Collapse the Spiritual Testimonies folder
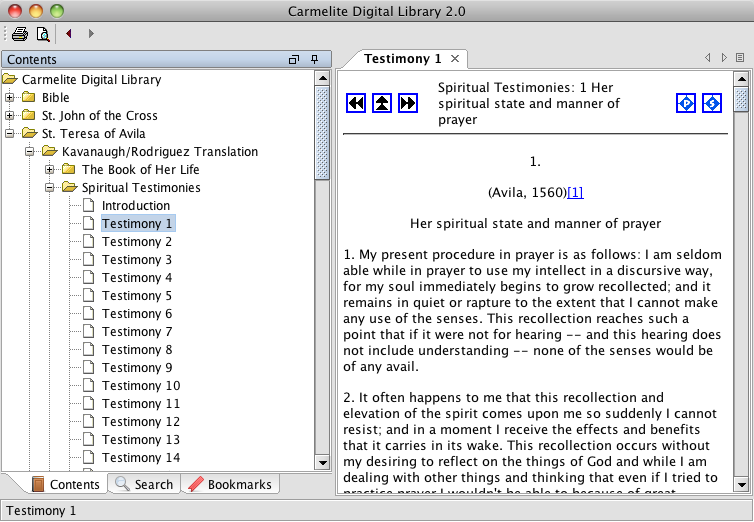Image resolution: width=754 pixels, height=522 pixels. (50, 188)
